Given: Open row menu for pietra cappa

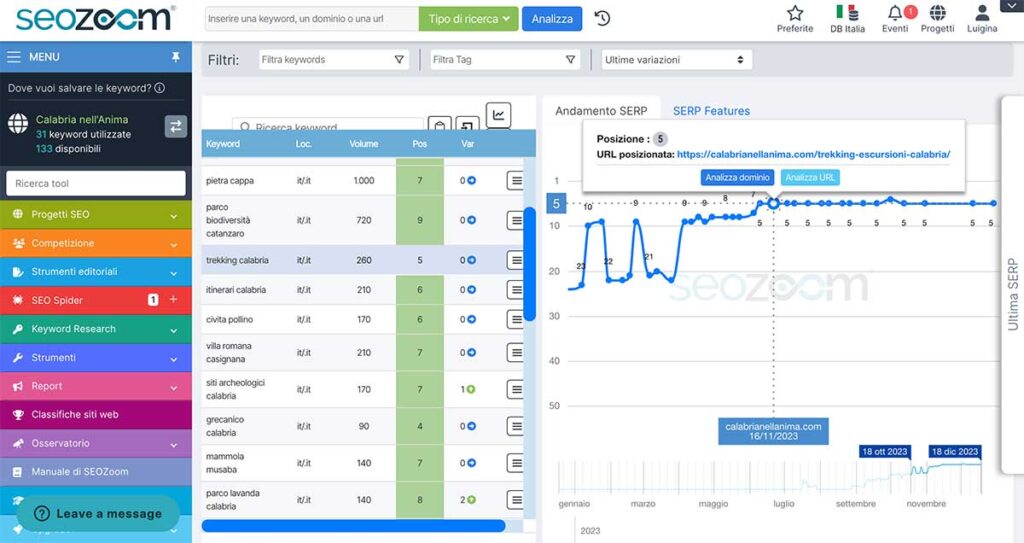Looking at the screenshot, I should (516, 180).
